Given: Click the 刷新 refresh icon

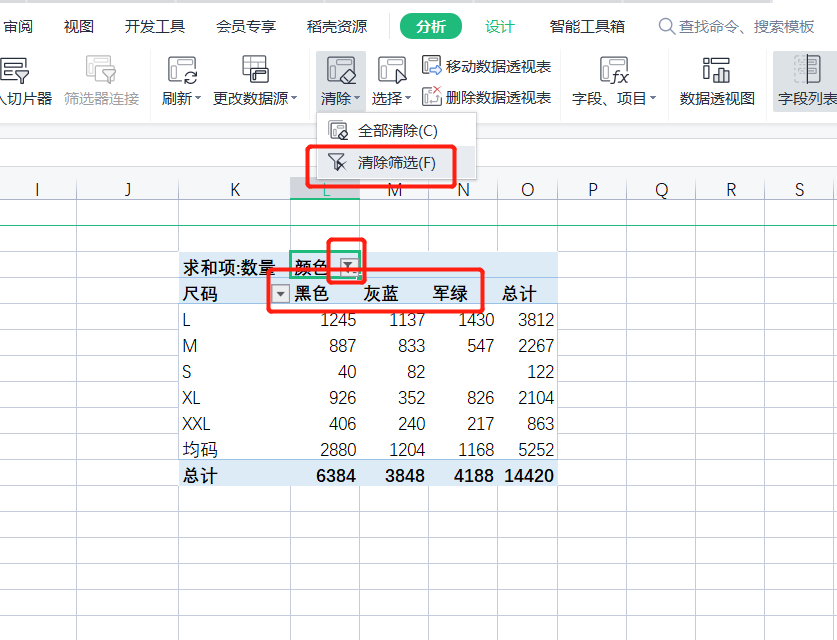Looking at the screenshot, I should click(182, 70).
